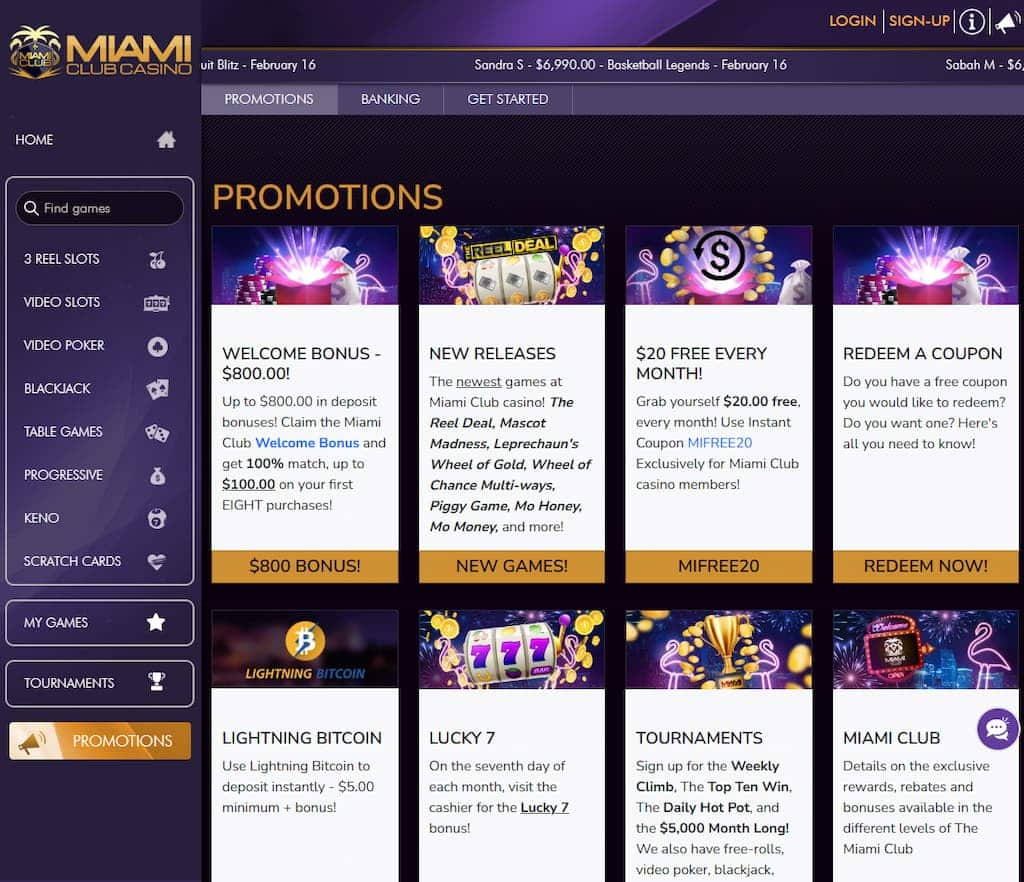This screenshot has height=882, width=1024.
Task: Click the Home house icon
Action: coord(166,140)
